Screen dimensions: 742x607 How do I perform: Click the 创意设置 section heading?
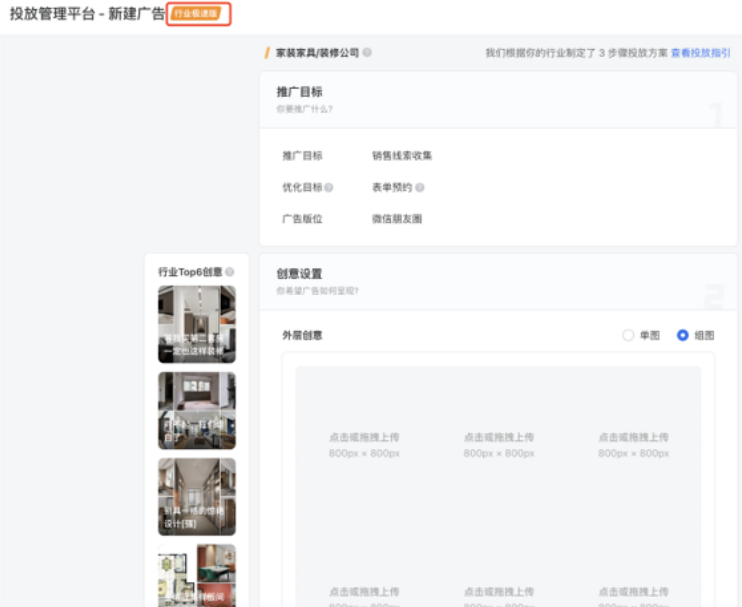coord(299,273)
